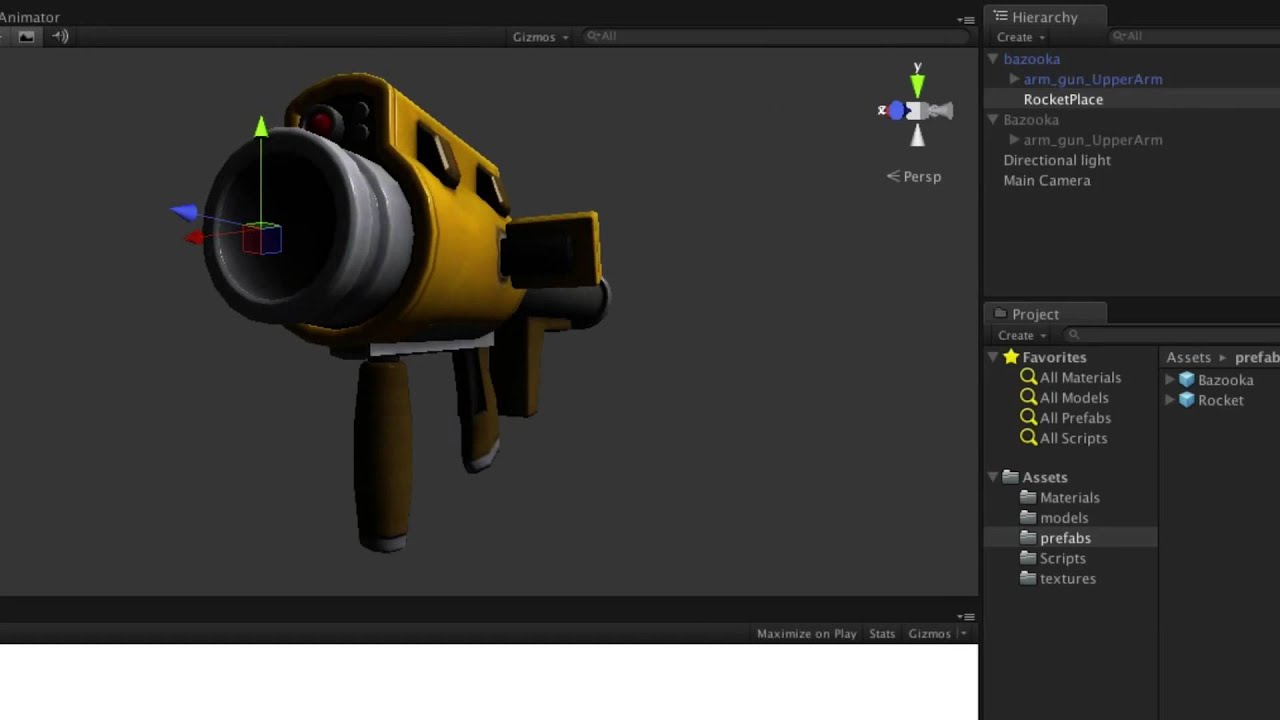The width and height of the screenshot is (1280, 720).
Task: Open the Scene panel options menu icon
Action: [x=965, y=19]
